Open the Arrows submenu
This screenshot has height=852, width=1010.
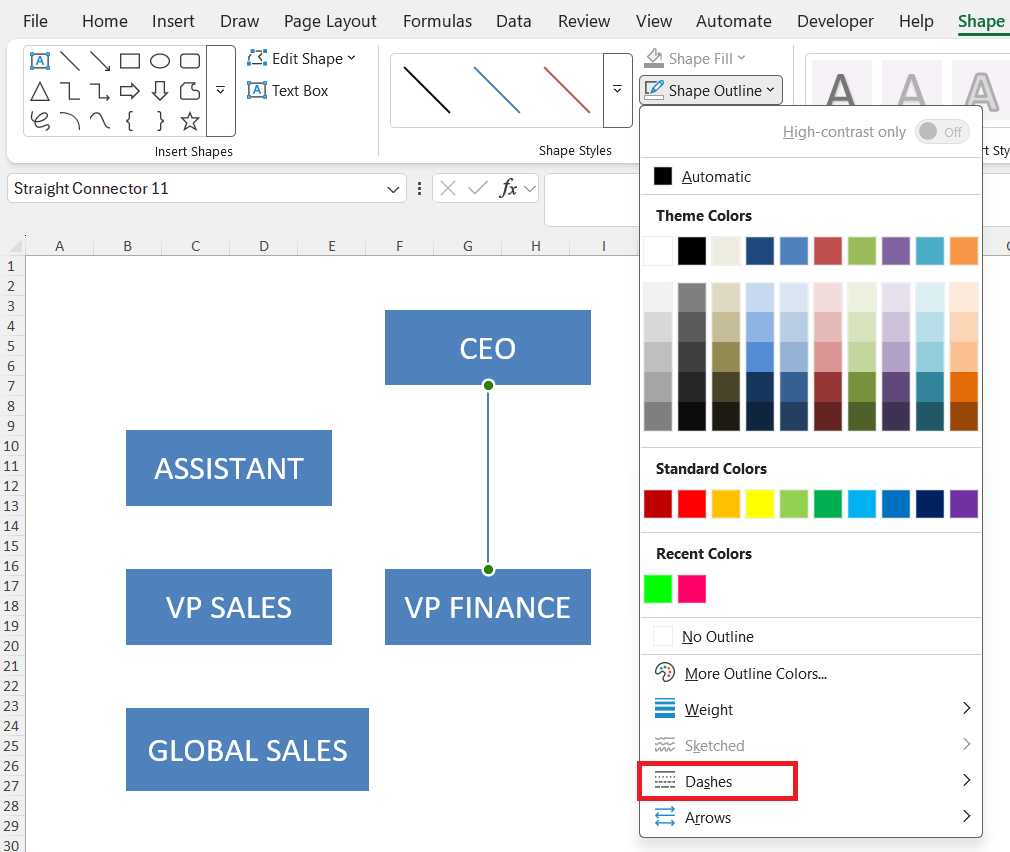pyautogui.click(x=811, y=817)
